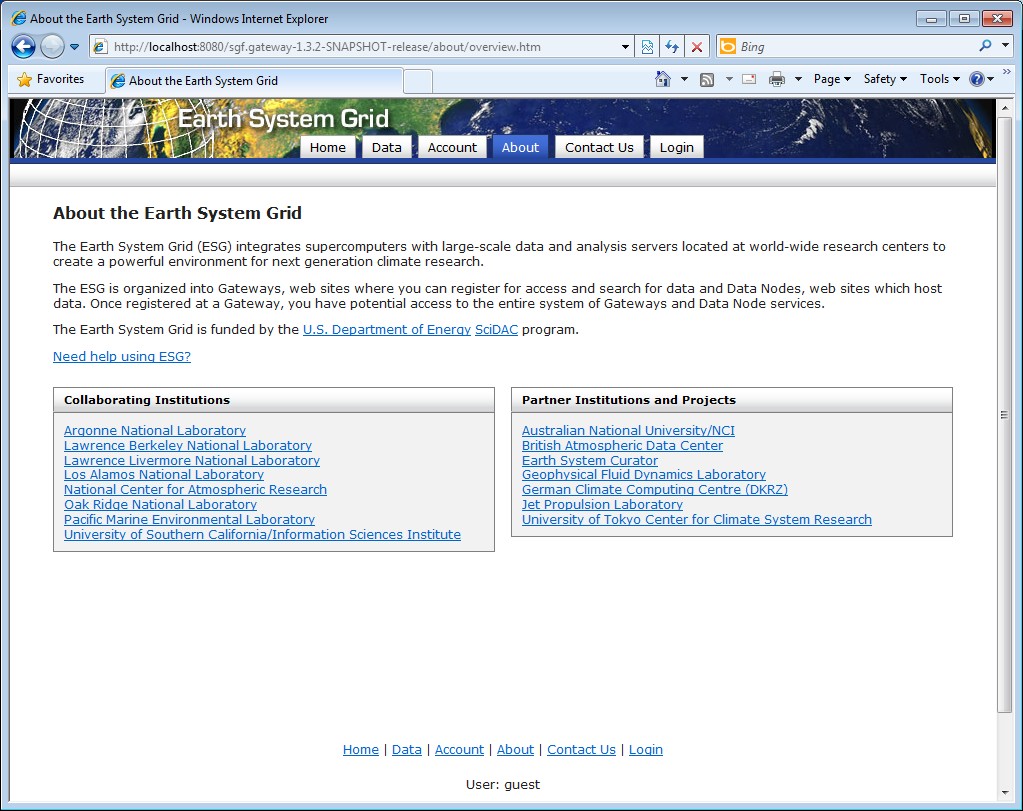This screenshot has width=1023, height=811.
Task: Open the Argonne National Laboratory link
Action: coord(155,431)
